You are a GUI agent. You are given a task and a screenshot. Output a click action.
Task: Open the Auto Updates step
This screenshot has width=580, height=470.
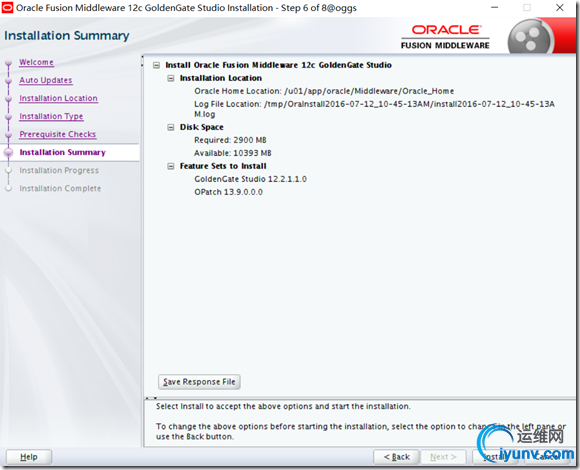[45, 80]
